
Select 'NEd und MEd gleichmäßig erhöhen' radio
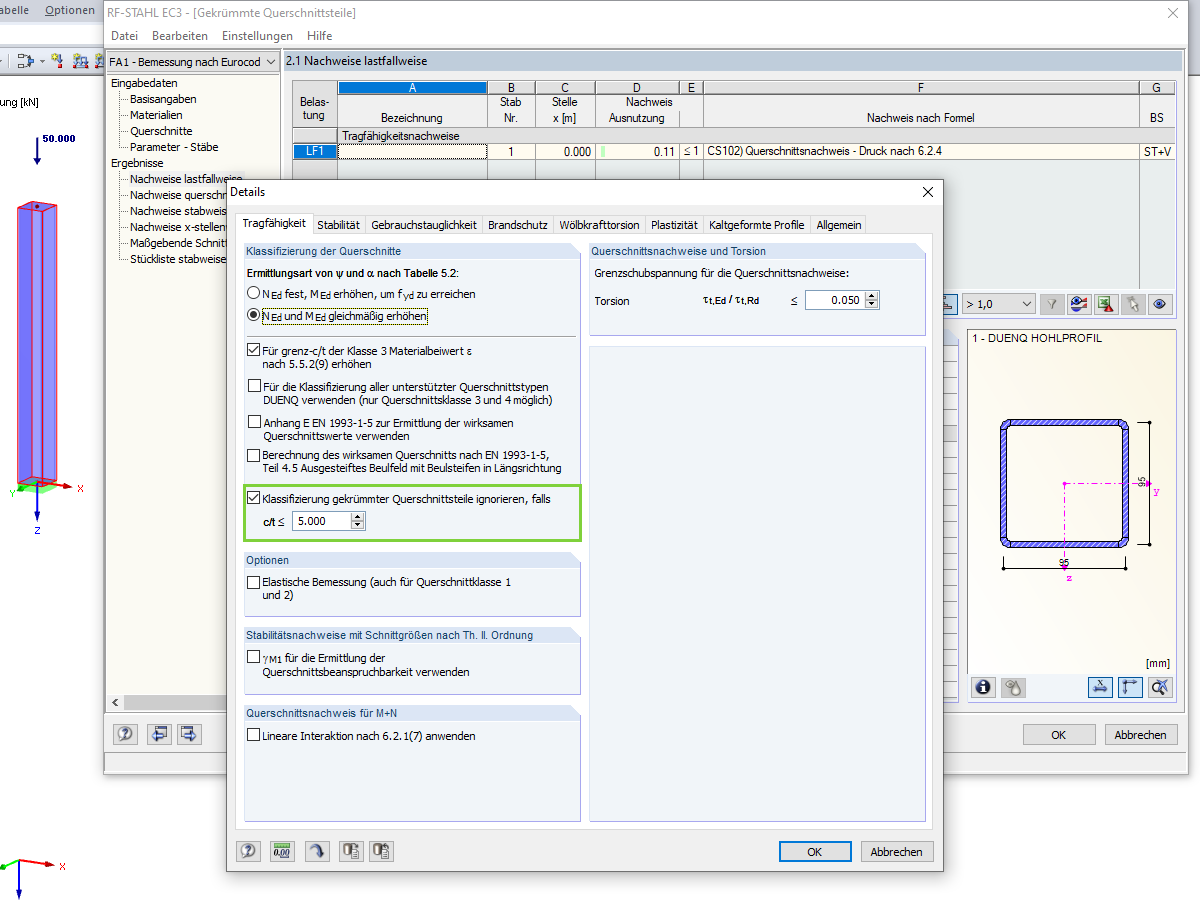(253, 316)
